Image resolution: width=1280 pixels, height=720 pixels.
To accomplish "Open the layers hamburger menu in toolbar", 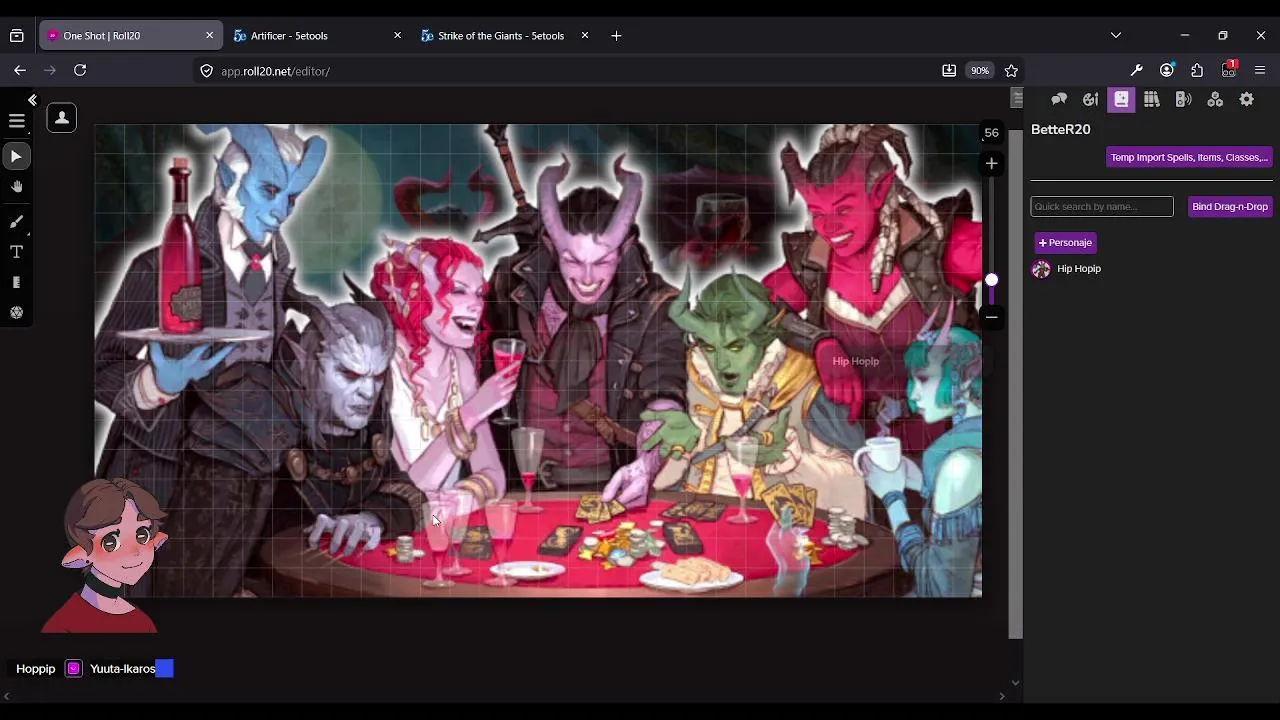I will click(17, 121).
